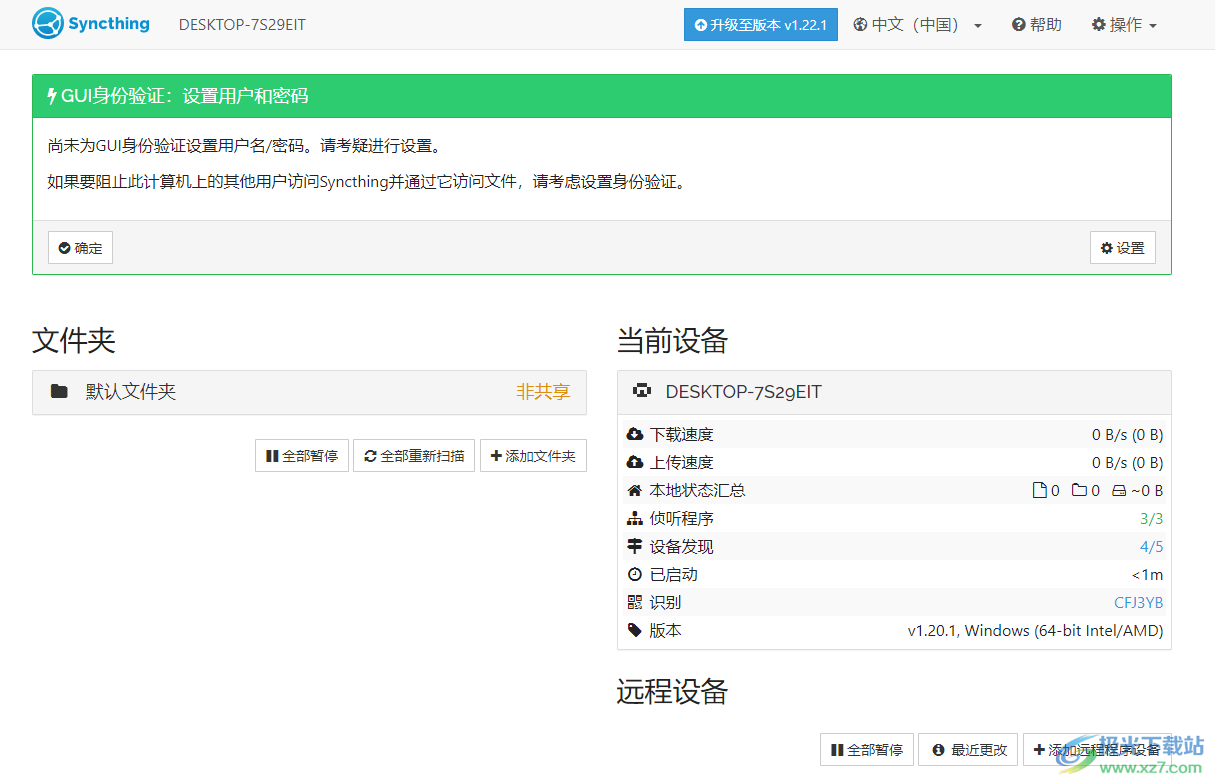Click the 侦听程序 label

pyautogui.click(x=682, y=519)
